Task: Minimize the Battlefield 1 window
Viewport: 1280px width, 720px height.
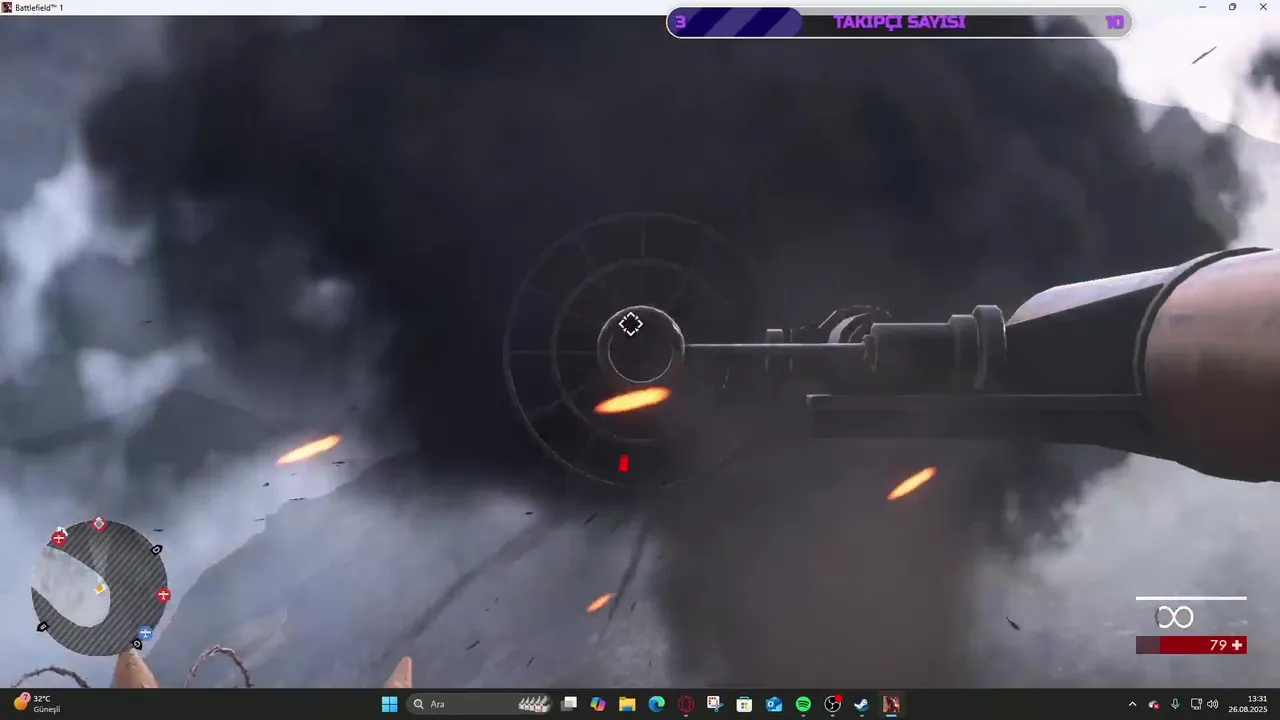Action: point(1203,7)
